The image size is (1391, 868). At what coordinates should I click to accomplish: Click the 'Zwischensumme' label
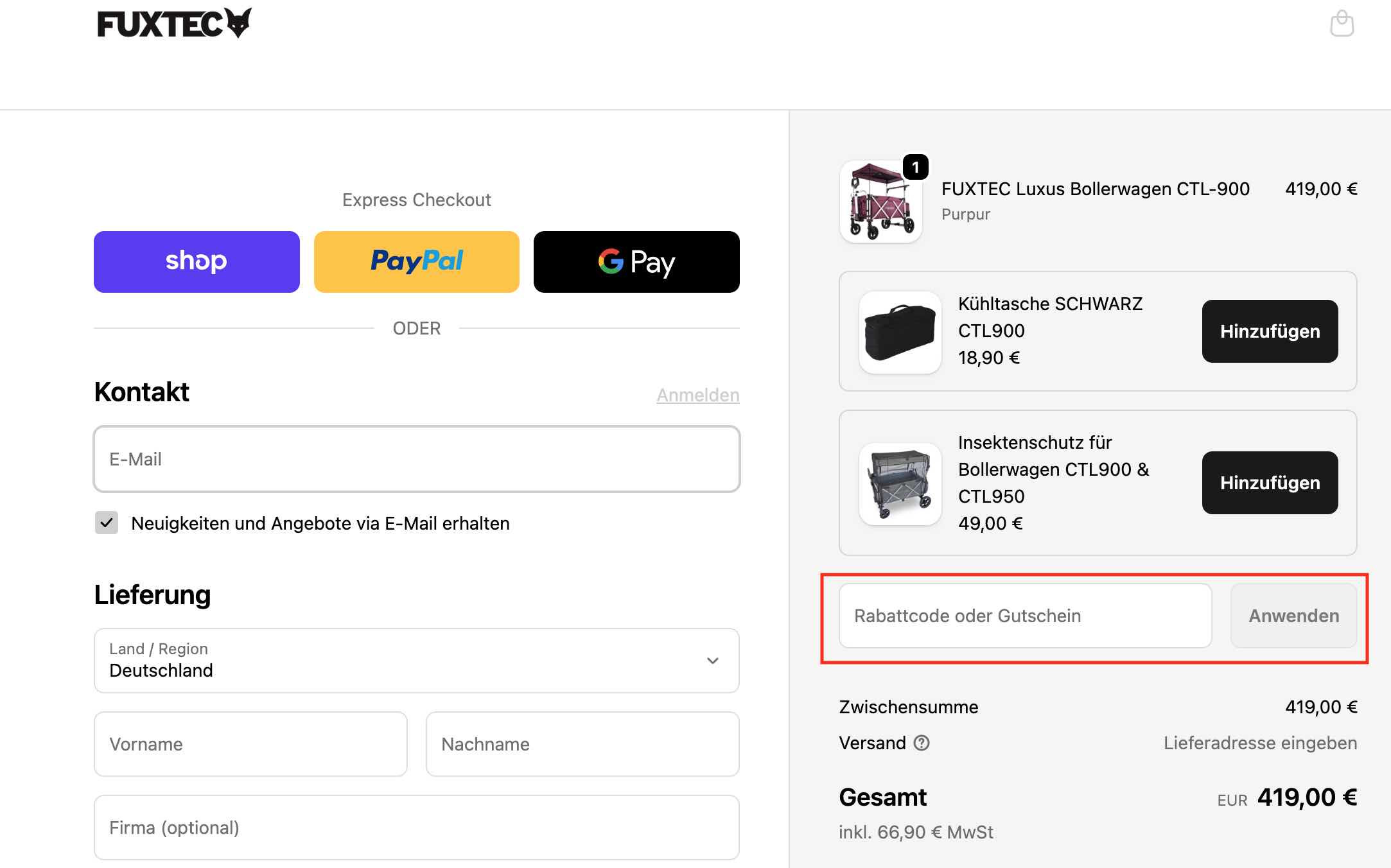point(909,707)
